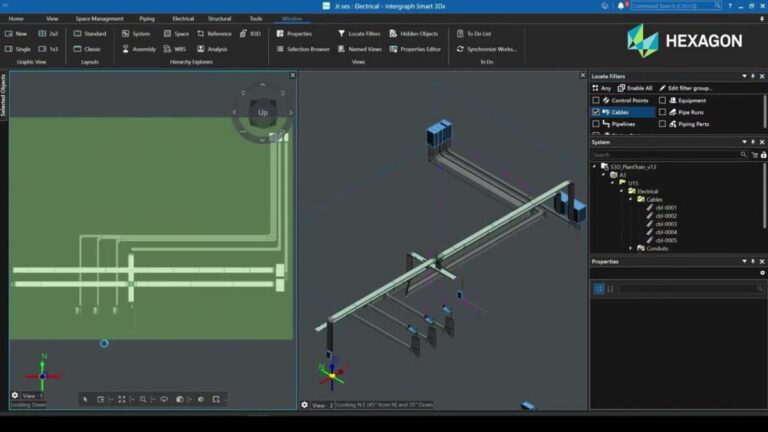Collapse the U15 tree node
The width and height of the screenshot is (768, 432).
[612, 183]
